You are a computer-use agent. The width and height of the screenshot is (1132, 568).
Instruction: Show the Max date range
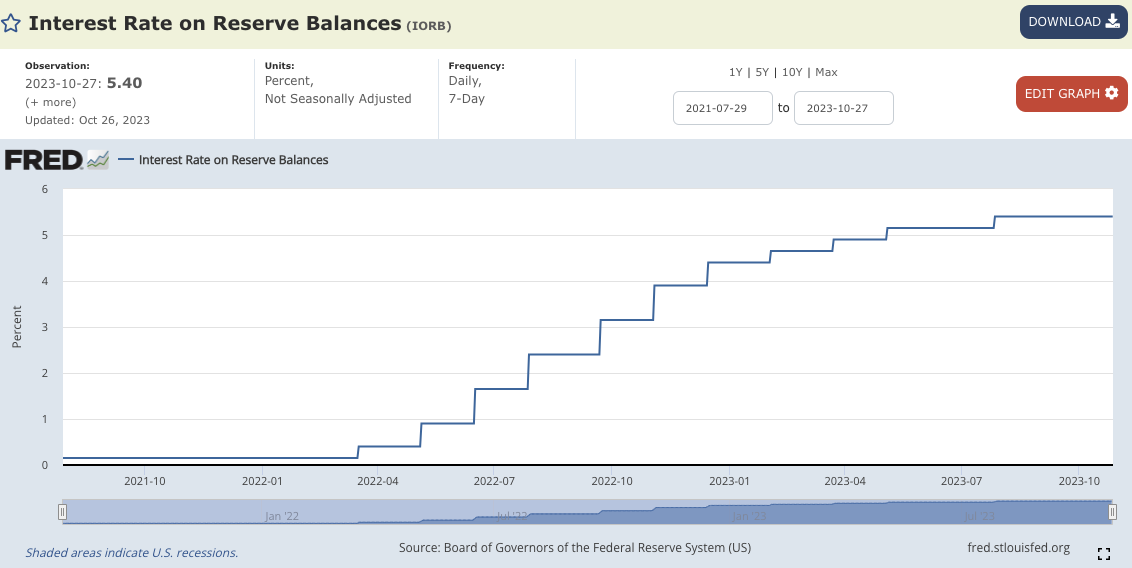tap(826, 72)
